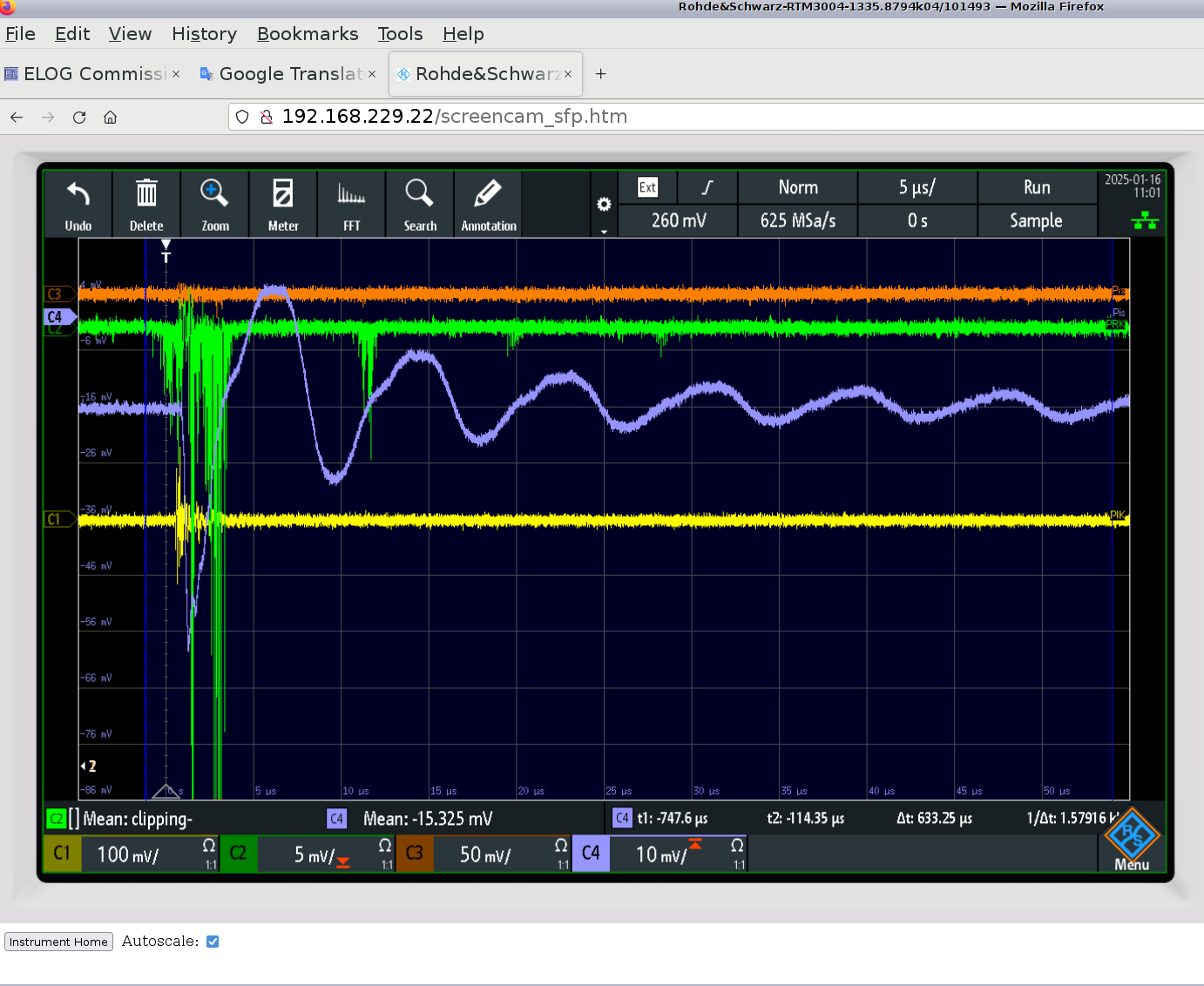Viewport: 1204px width, 986px height.
Task: Click the Instrument Home button
Action: 58,942
